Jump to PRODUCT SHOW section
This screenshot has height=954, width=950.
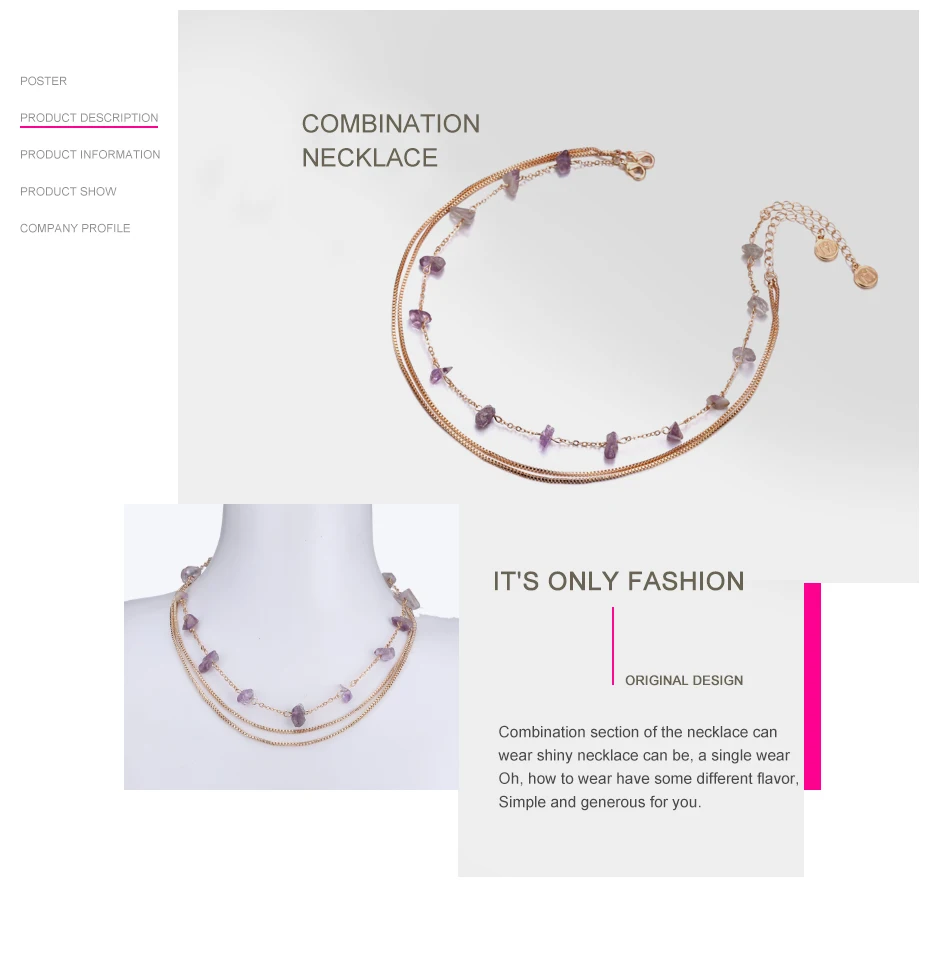[68, 191]
